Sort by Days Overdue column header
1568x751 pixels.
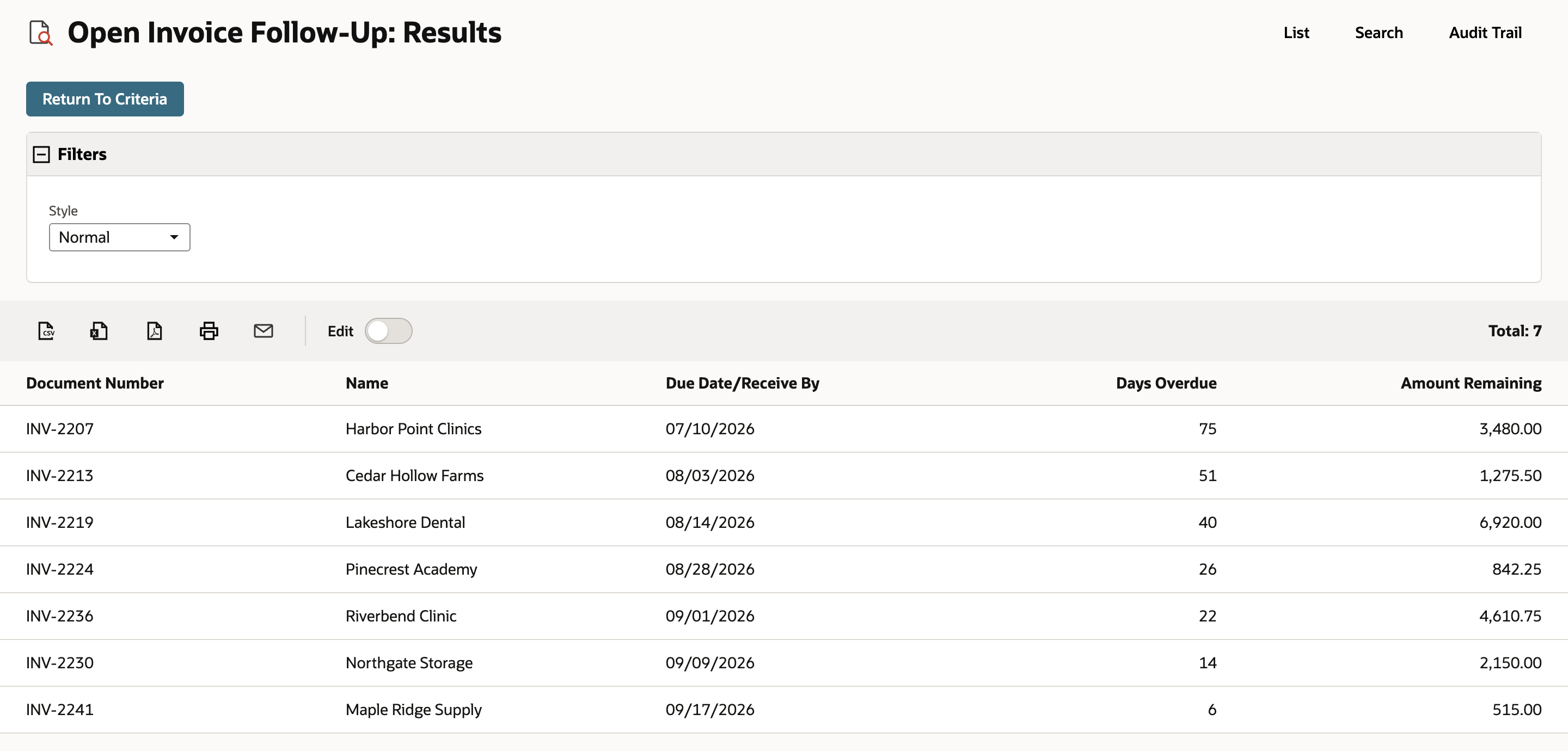1166,383
